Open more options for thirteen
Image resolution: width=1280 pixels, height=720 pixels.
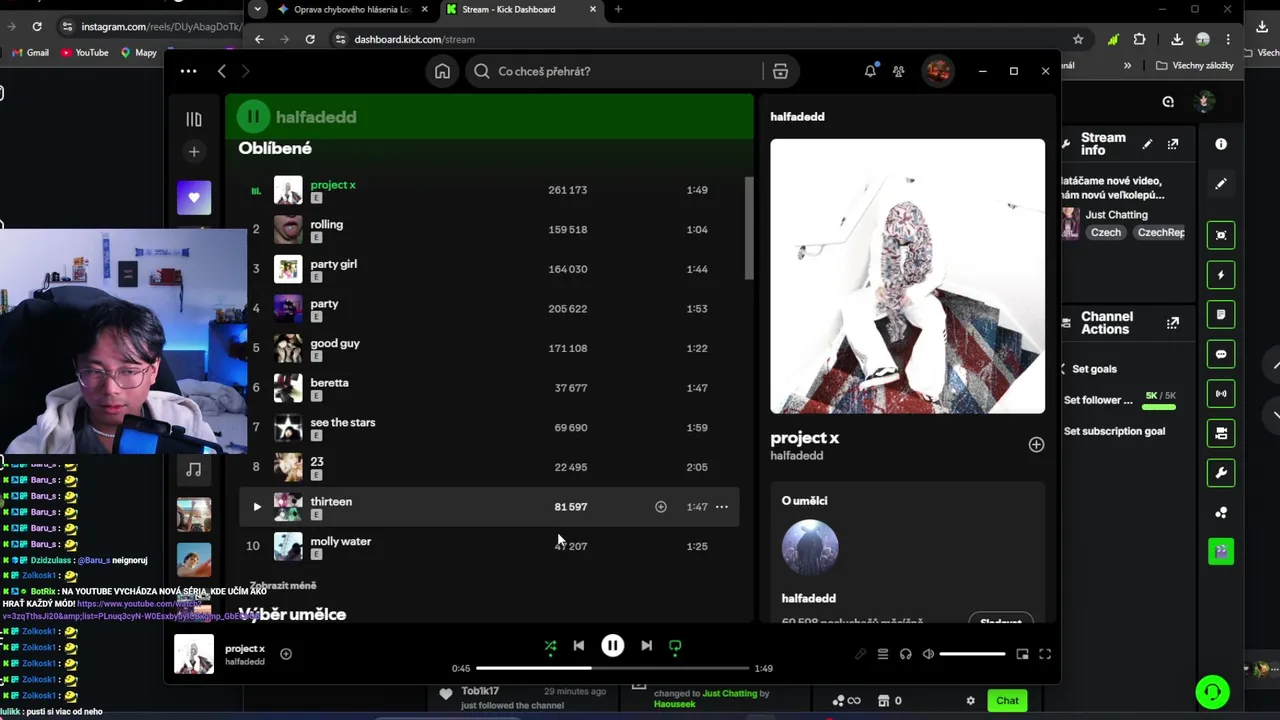[x=722, y=507]
